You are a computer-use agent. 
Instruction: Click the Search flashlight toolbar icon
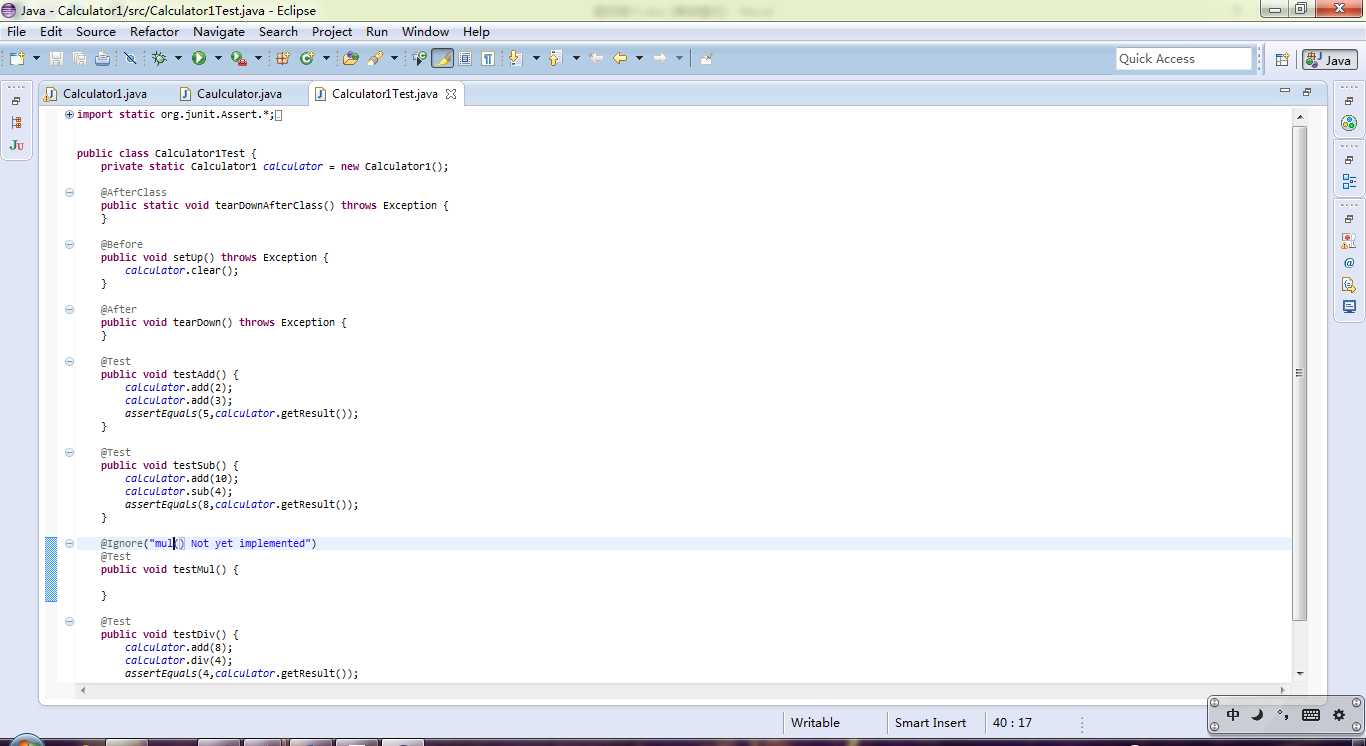pyautogui.click(x=376, y=59)
